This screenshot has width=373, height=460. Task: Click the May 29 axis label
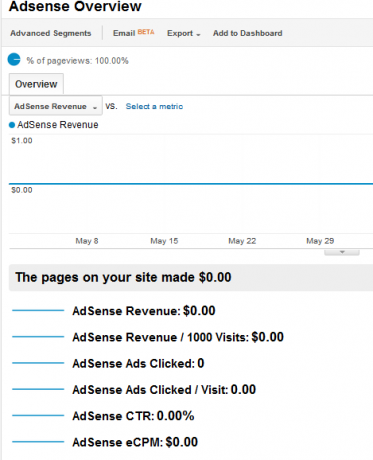pos(320,241)
